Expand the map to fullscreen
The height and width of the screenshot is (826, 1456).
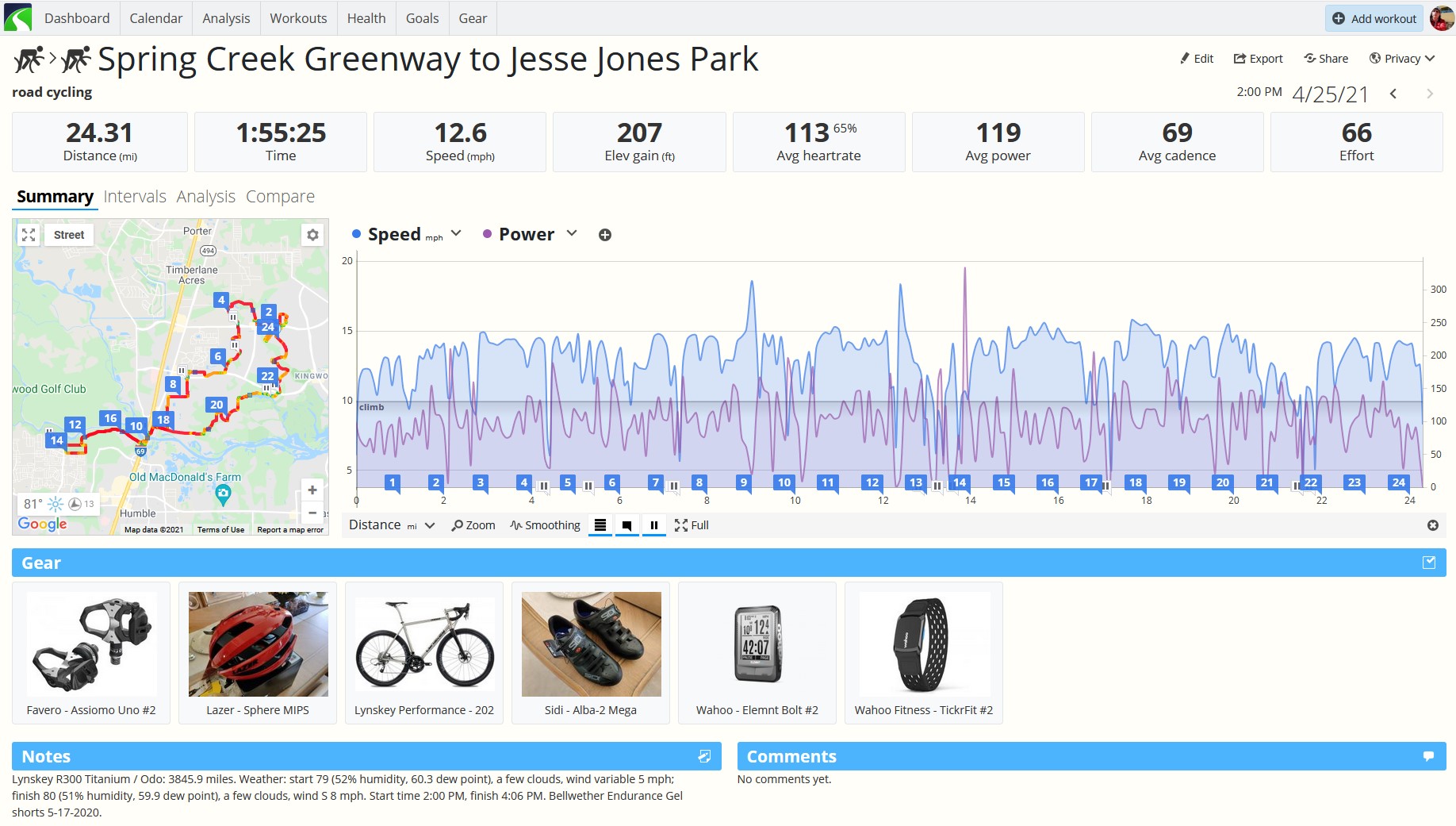pyautogui.click(x=29, y=235)
